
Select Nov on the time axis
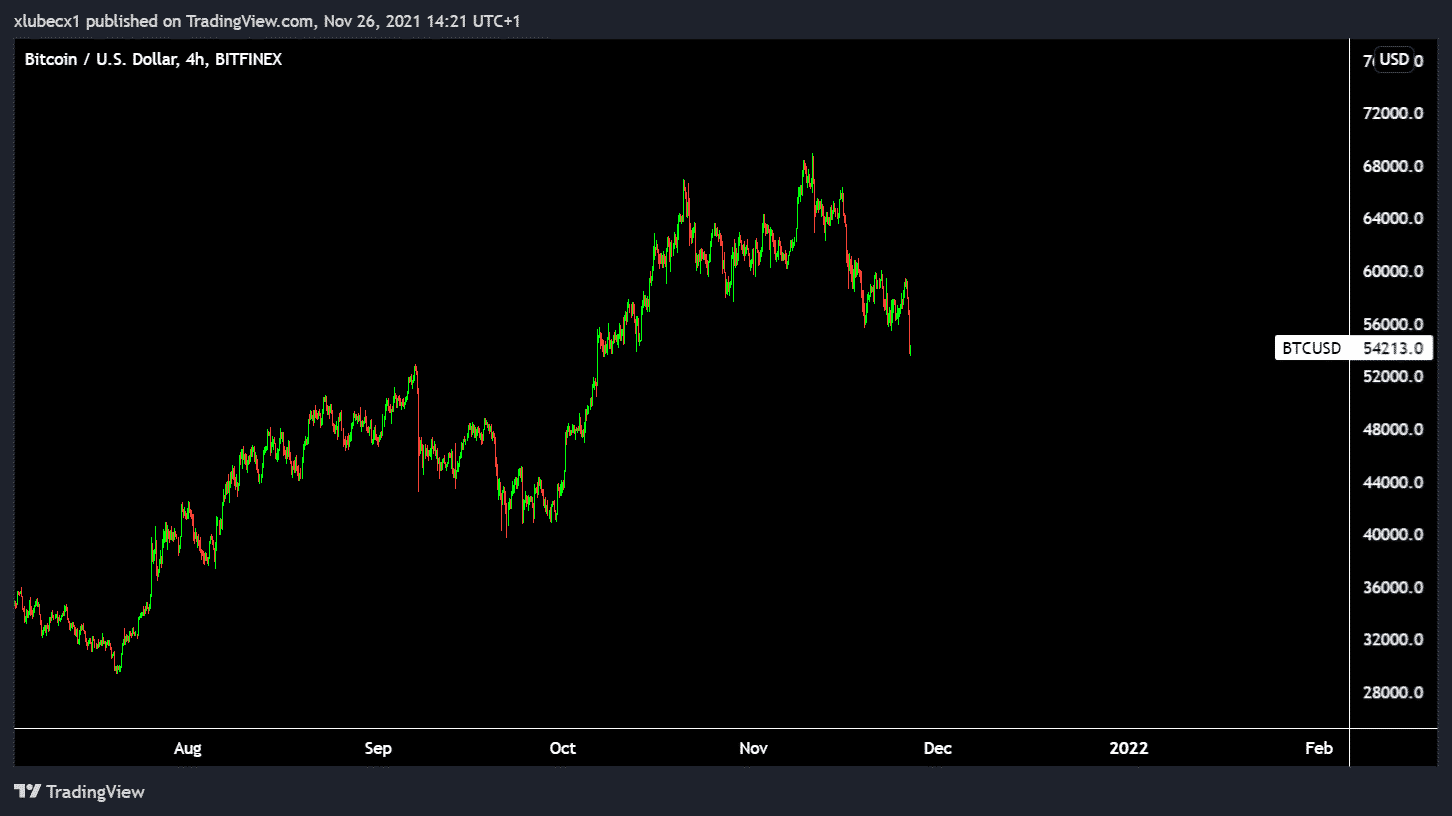(753, 748)
